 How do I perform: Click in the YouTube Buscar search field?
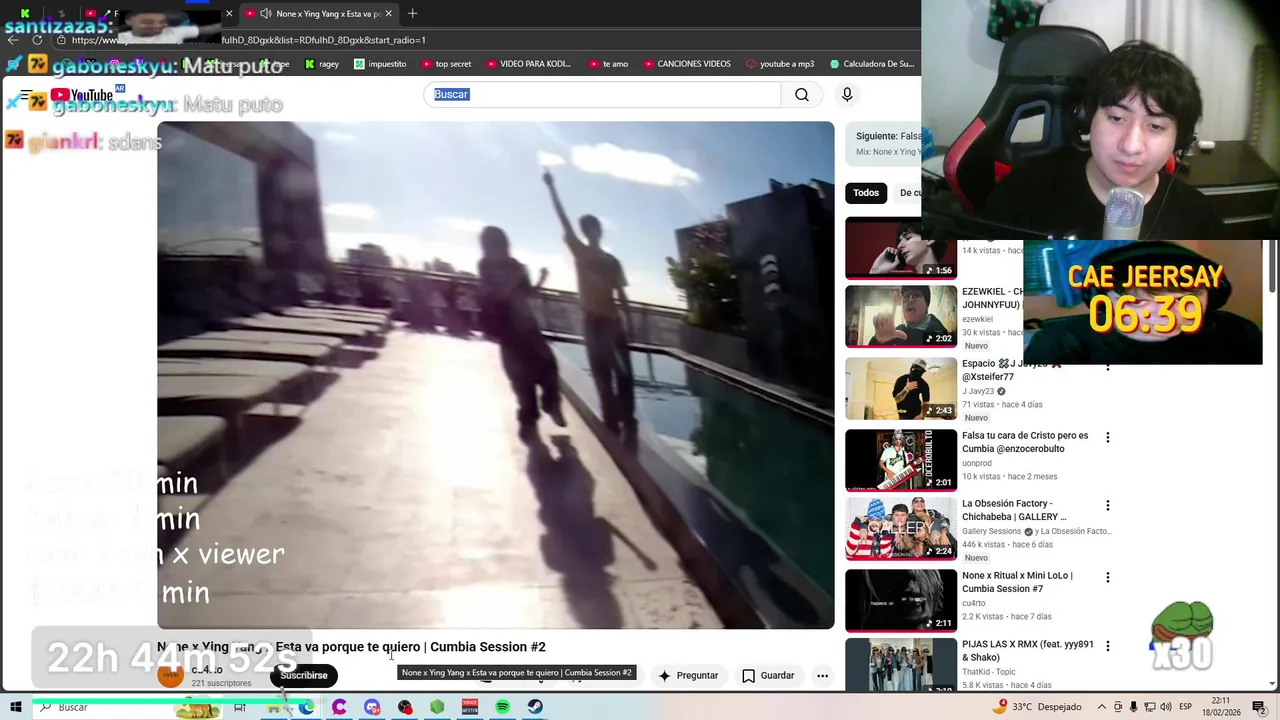(x=602, y=94)
